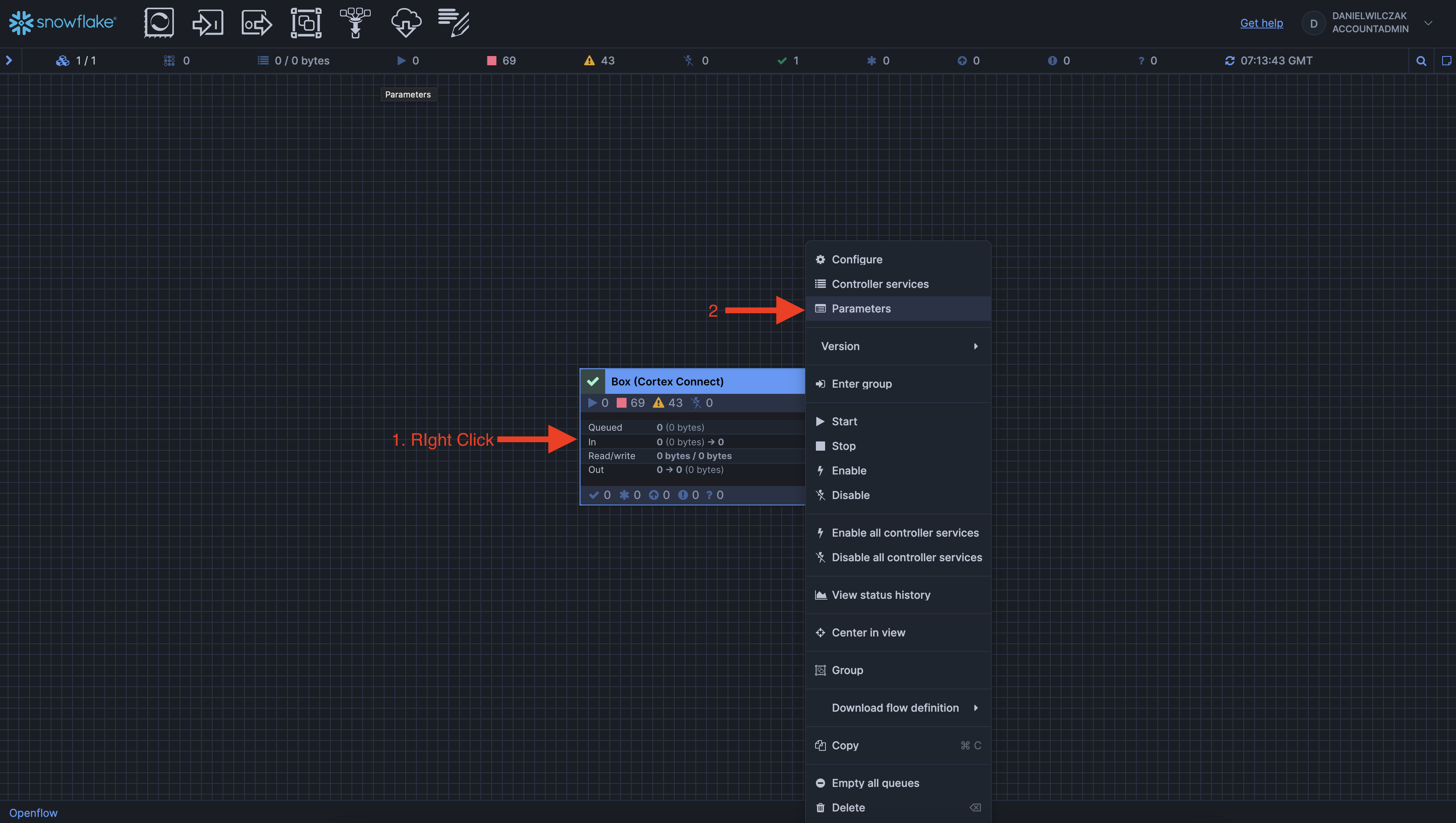Expand the left navigation panel arrow
Image resolution: width=1456 pixels, height=823 pixels.
(9, 61)
